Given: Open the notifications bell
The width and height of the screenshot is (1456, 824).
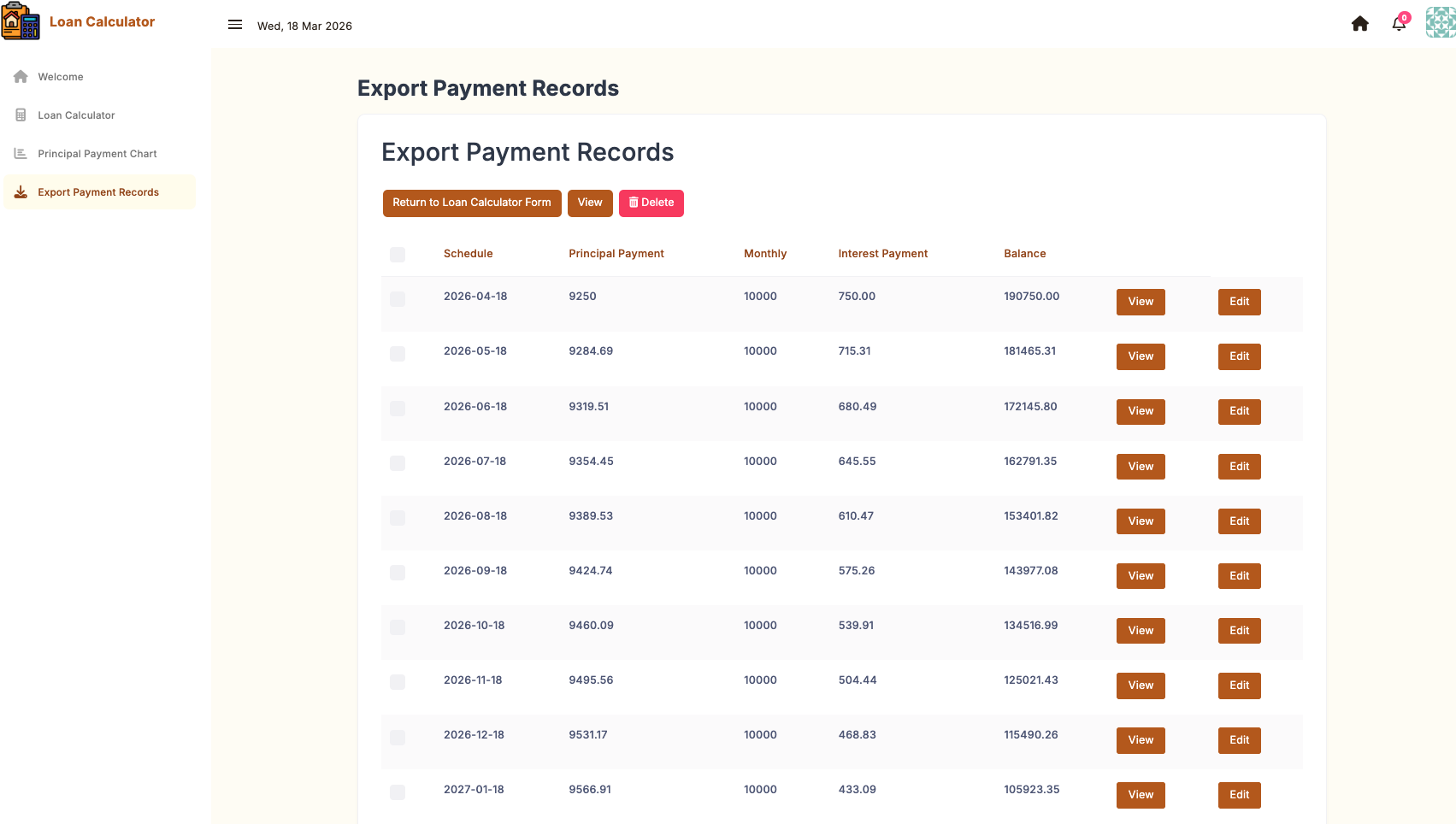Looking at the screenshot, I should pos(1399,24).
